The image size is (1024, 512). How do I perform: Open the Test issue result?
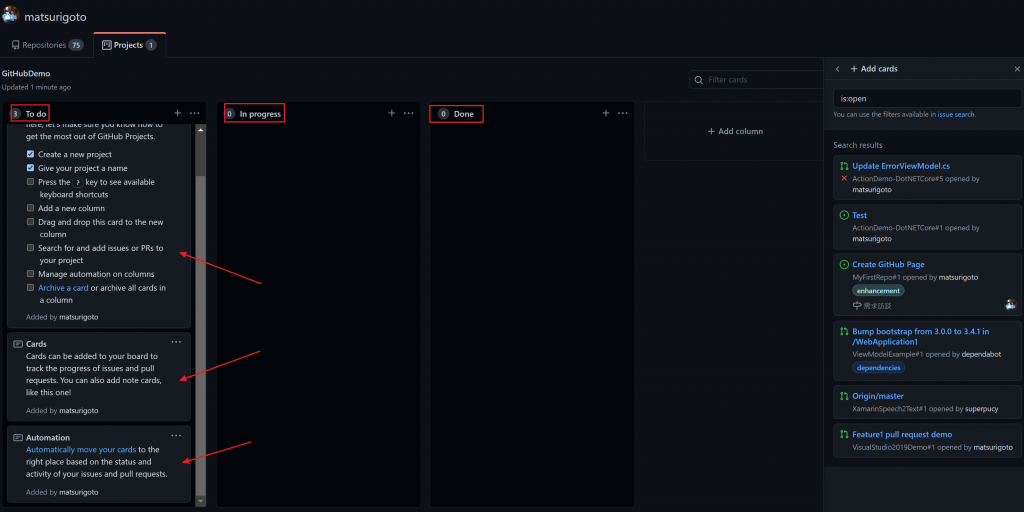(859, 215)
